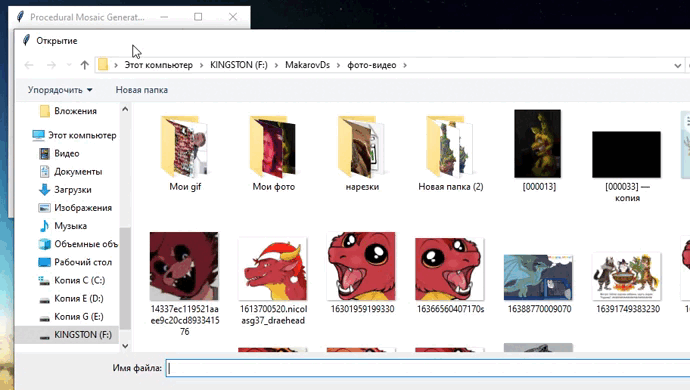The image size is (690, 390).
Task: Select 'KINGSTON (F:)' in address path
Action: pyautogui.click(x=239, y=65)
